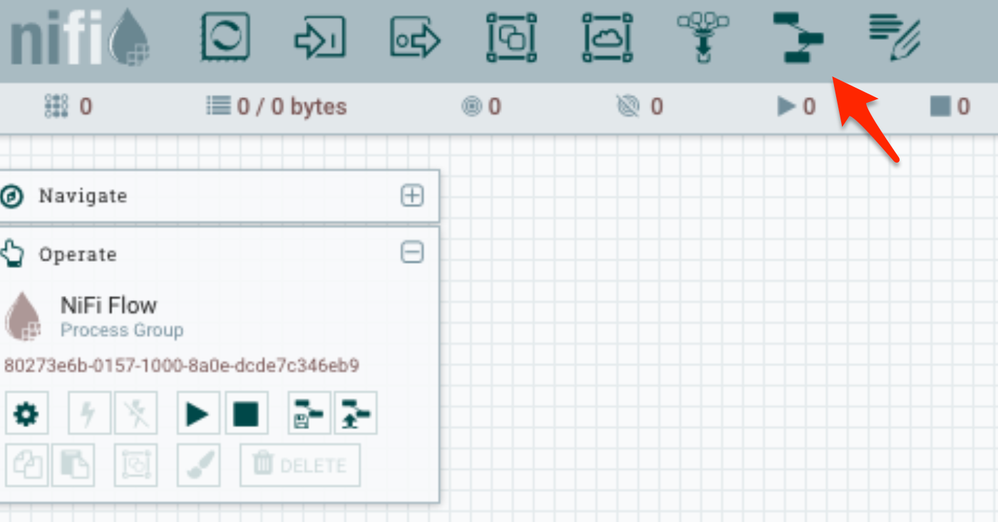
Task: Click the transmitting remote groups count icon
Action: point(471,106)
